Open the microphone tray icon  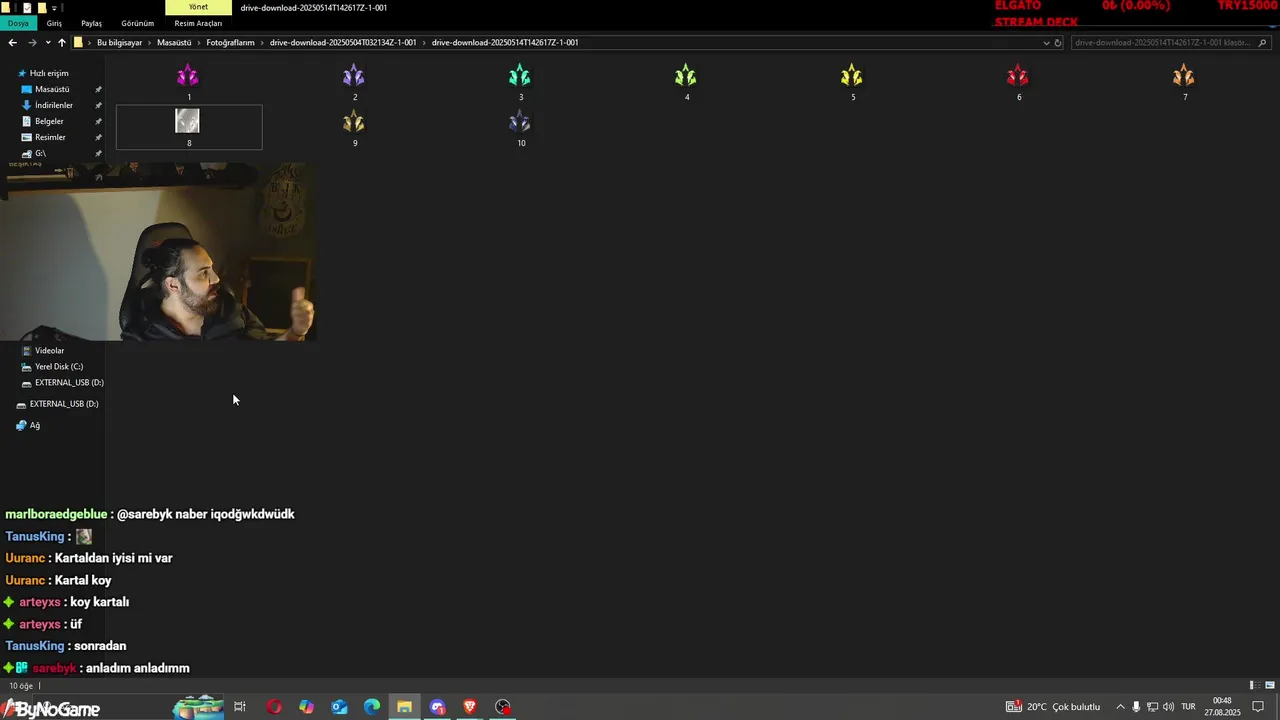point(1136,707)
